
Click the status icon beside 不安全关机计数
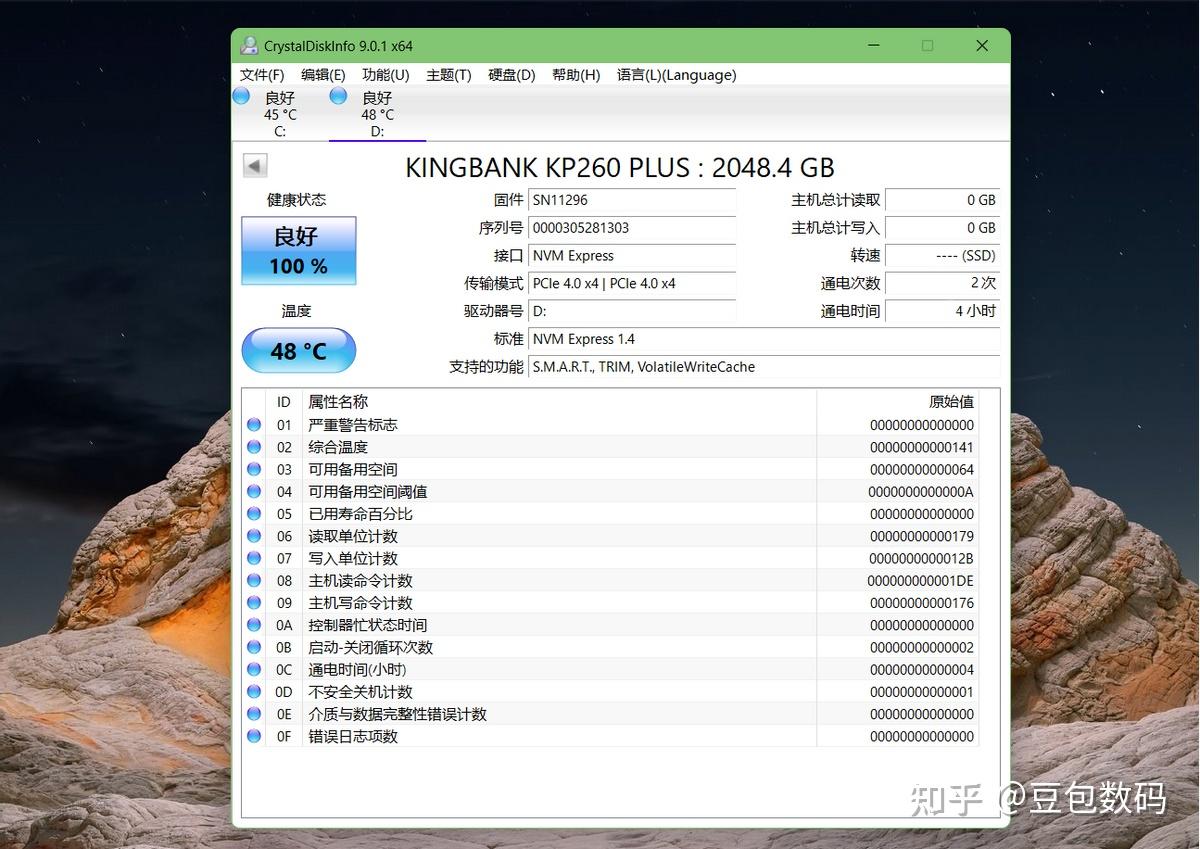click(x=254, y=691)
